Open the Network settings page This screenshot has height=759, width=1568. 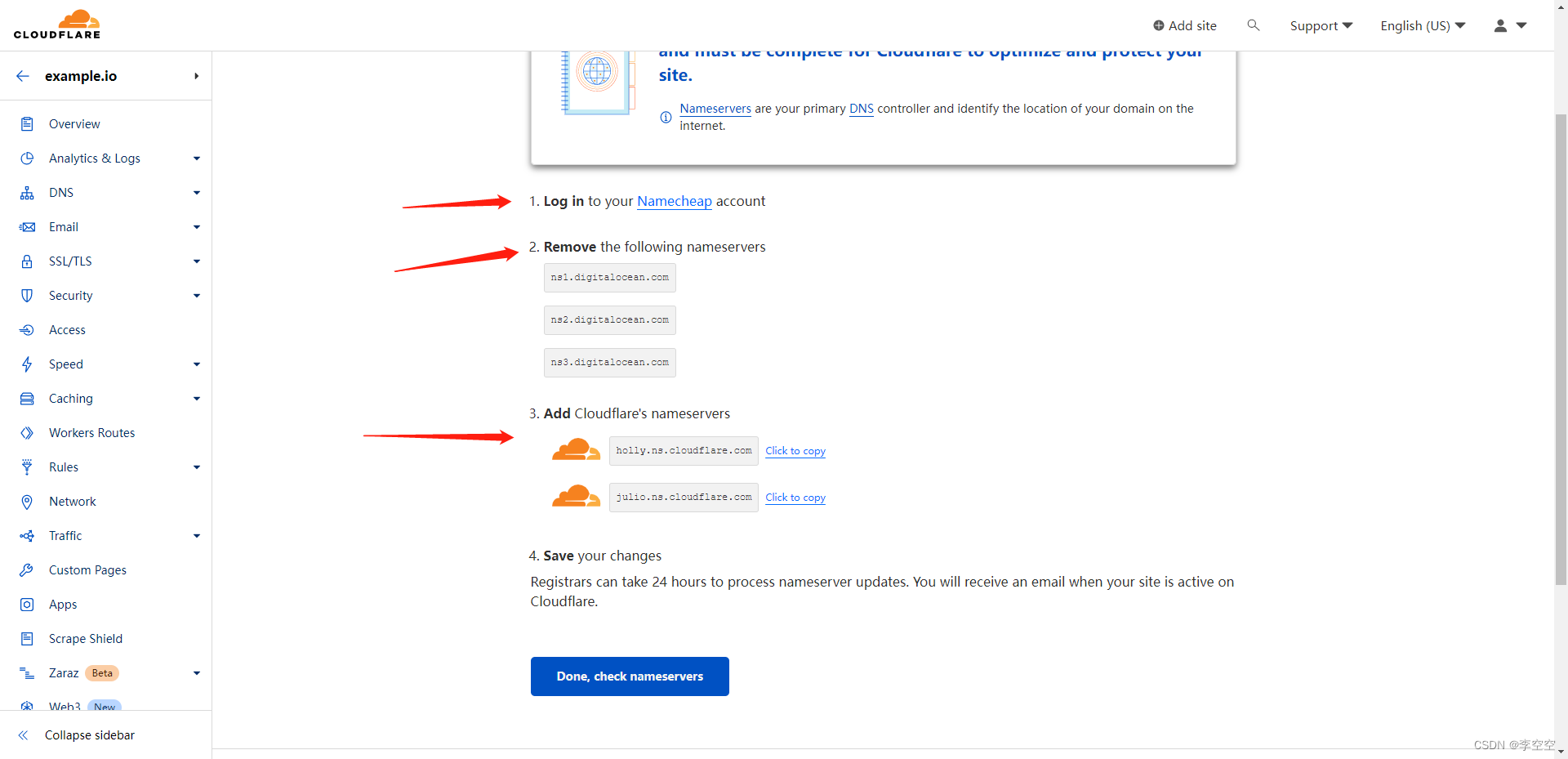(72, 502)
